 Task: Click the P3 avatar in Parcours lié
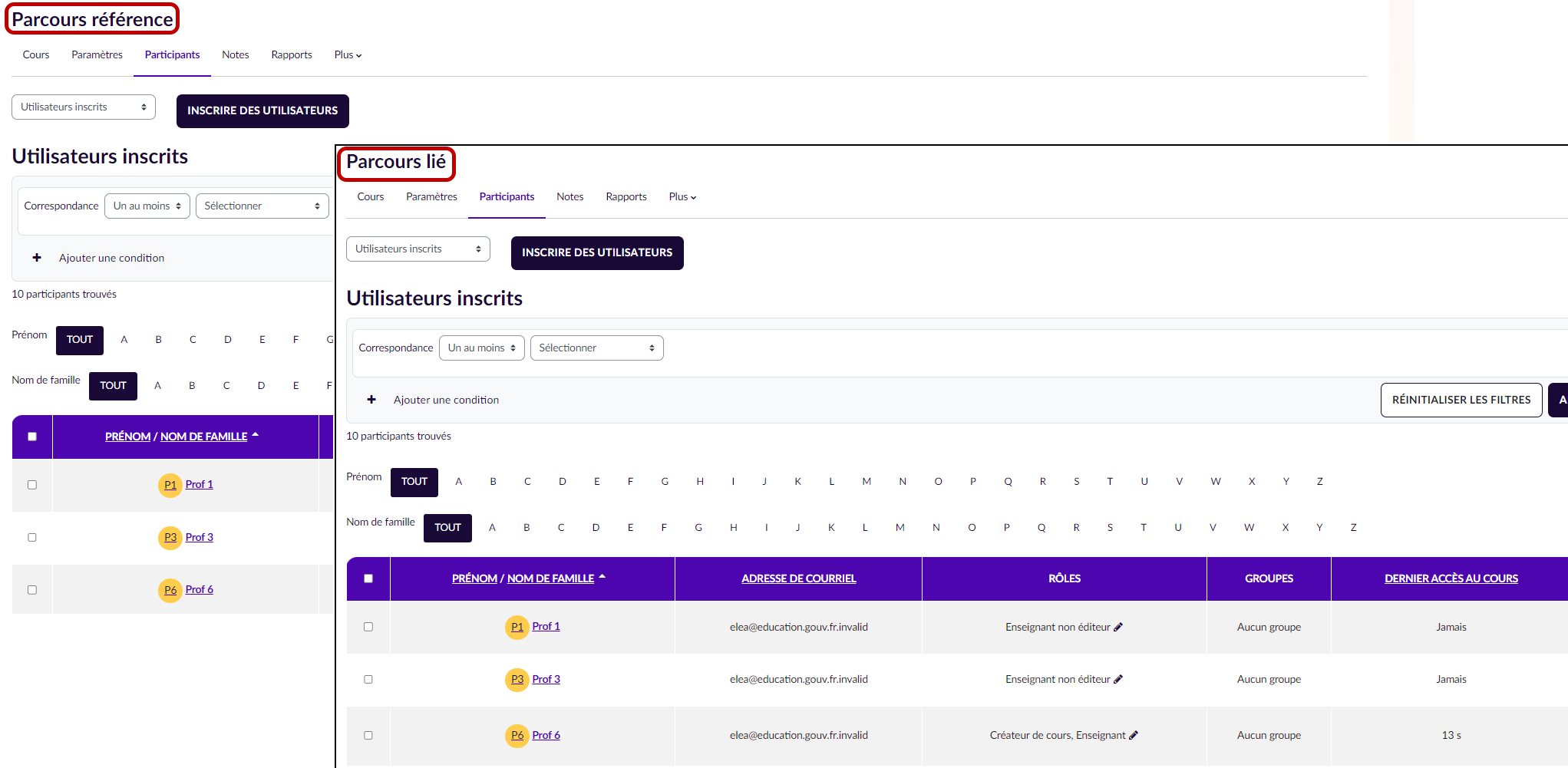coord(517,679)
